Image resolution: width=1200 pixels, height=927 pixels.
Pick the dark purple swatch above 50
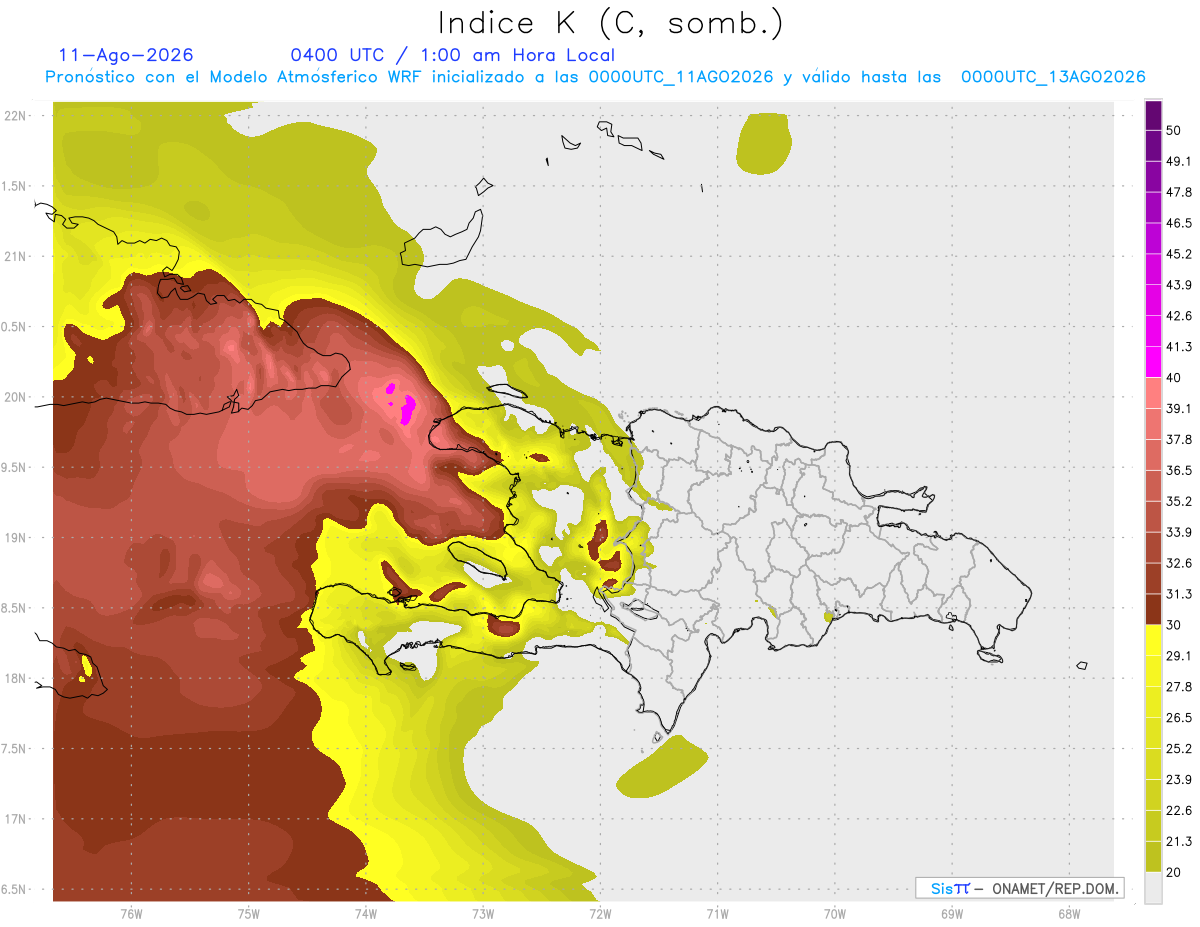coord(1154,115)
